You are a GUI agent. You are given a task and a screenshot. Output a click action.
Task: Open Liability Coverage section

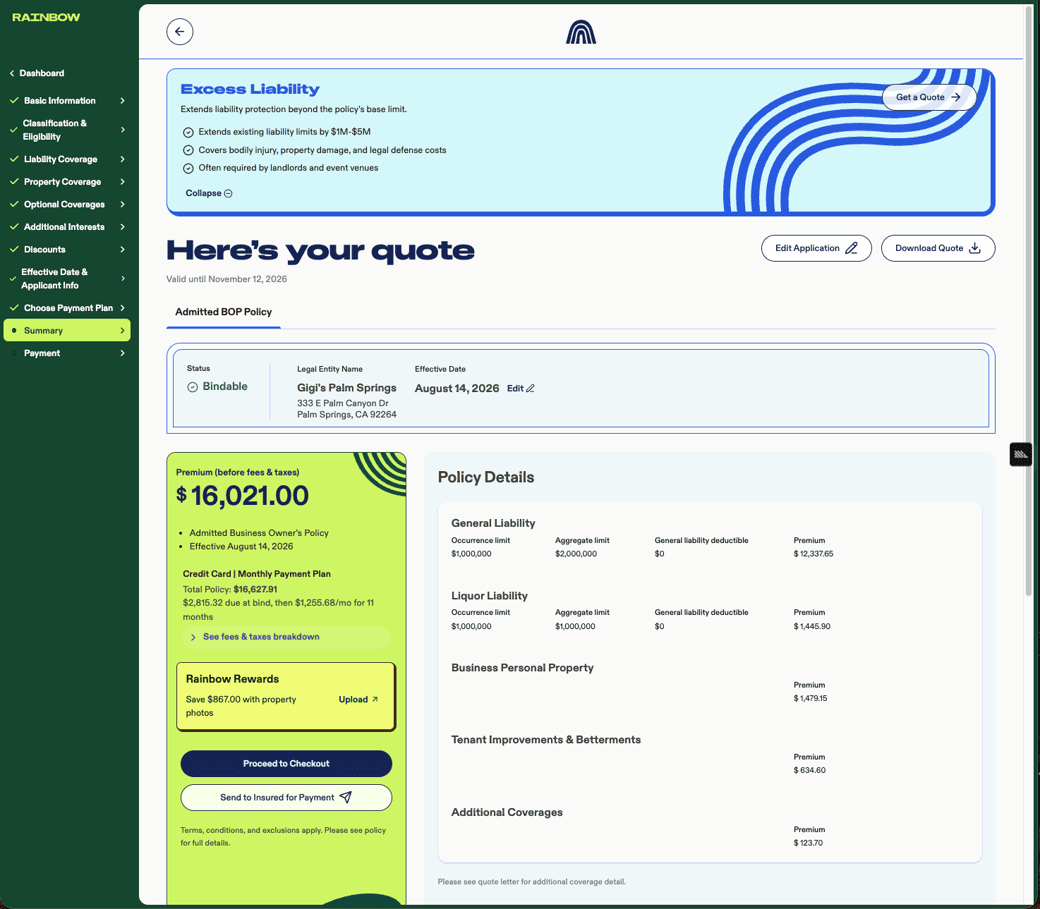(67, 159)
